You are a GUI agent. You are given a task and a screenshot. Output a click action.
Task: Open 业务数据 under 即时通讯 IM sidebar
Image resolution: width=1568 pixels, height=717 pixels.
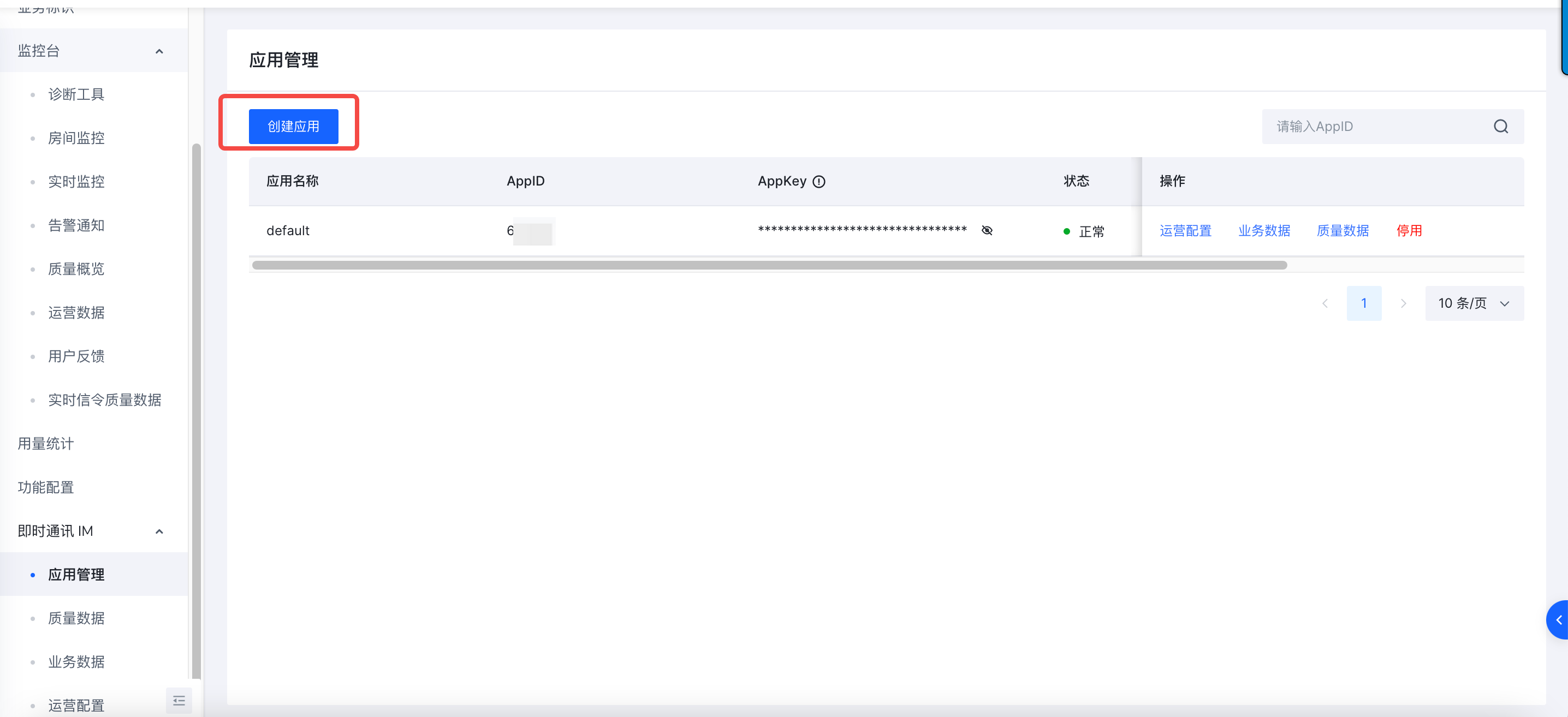point(76,662)
